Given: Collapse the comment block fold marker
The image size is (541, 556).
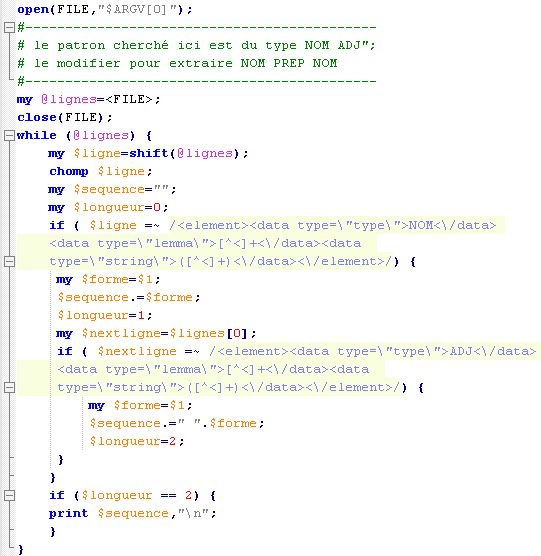Looking at the screenshot, I should pos(9,27).
